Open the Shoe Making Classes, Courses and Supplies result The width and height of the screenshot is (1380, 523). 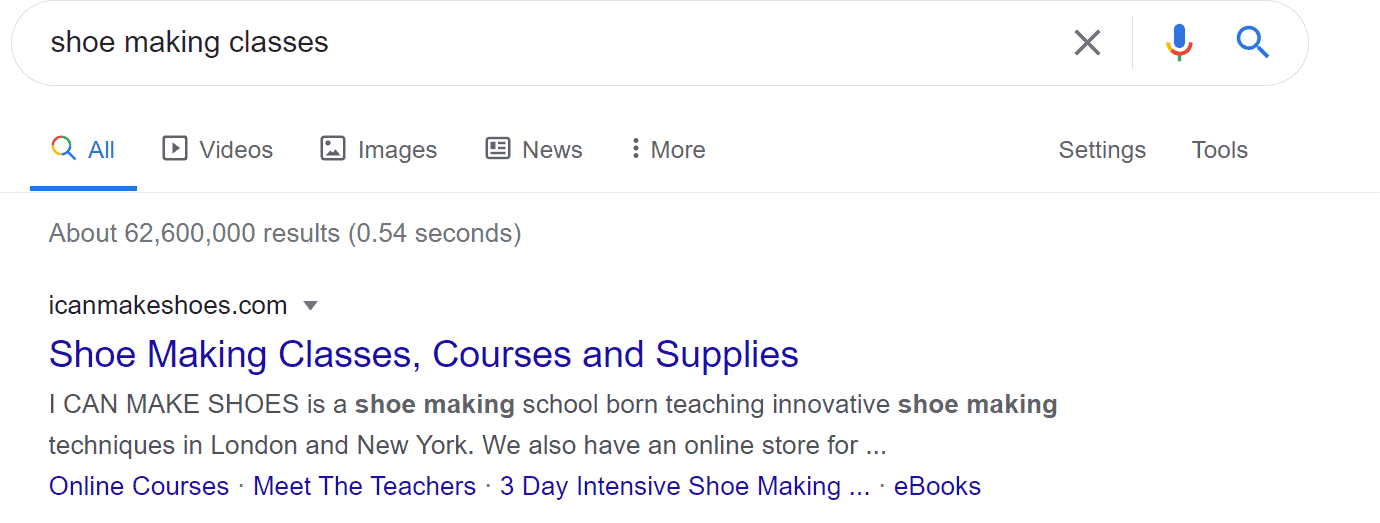[423, 354]
